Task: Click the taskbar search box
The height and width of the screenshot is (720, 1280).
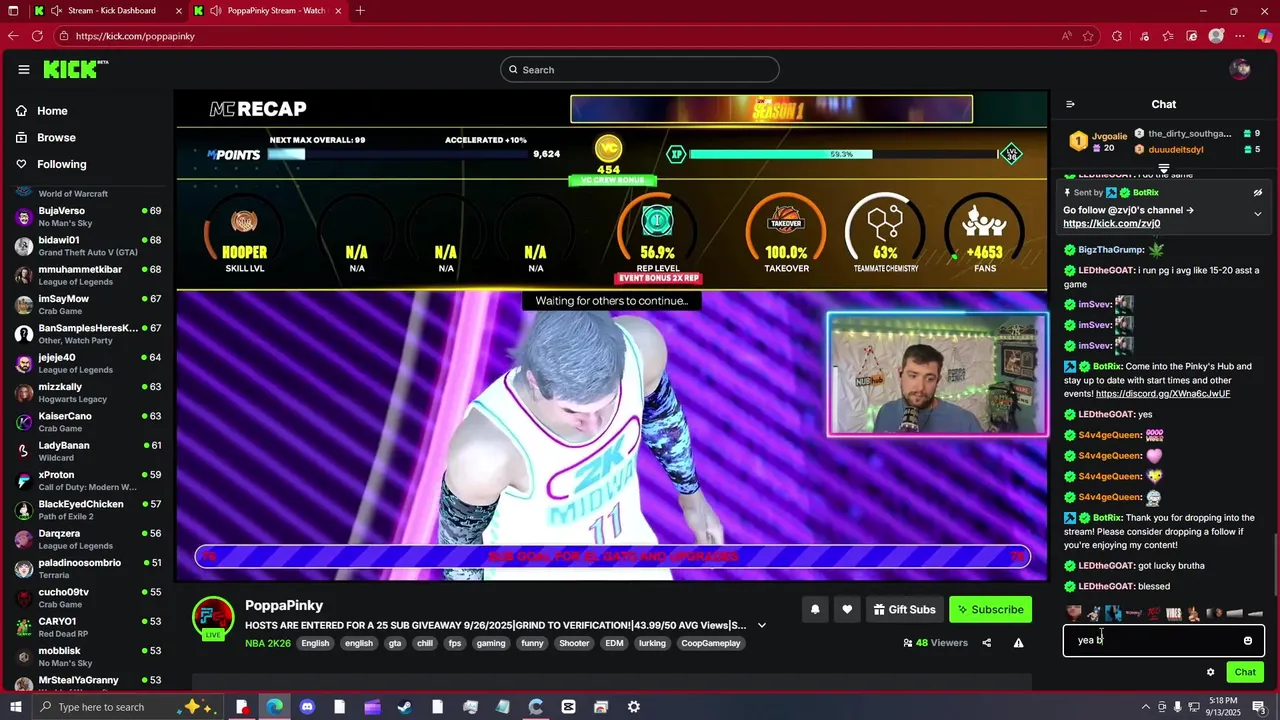Action: pos(130,707)
